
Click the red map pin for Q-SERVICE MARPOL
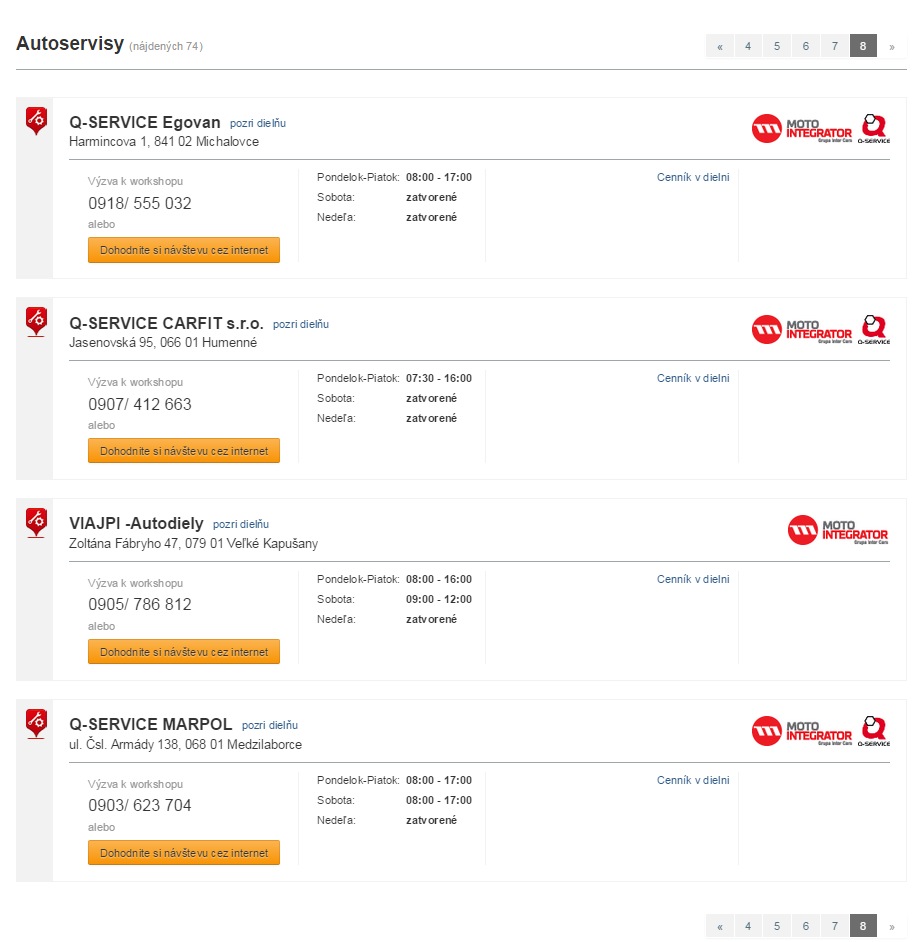36,724
